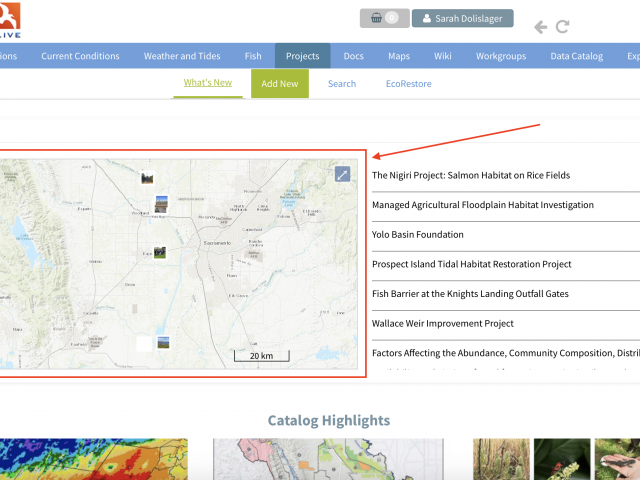Open the Sarah Dolislager user menu
This screenshot has width=640, height=480.
pos(462,18)
